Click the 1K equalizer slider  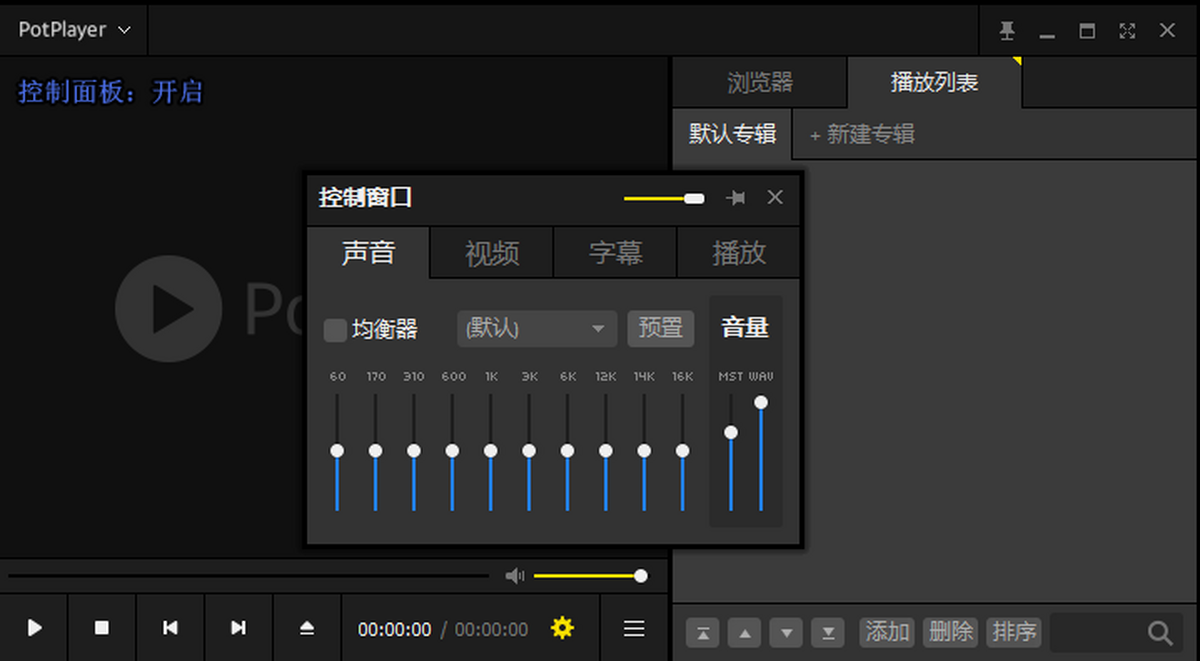click(490, 451)
